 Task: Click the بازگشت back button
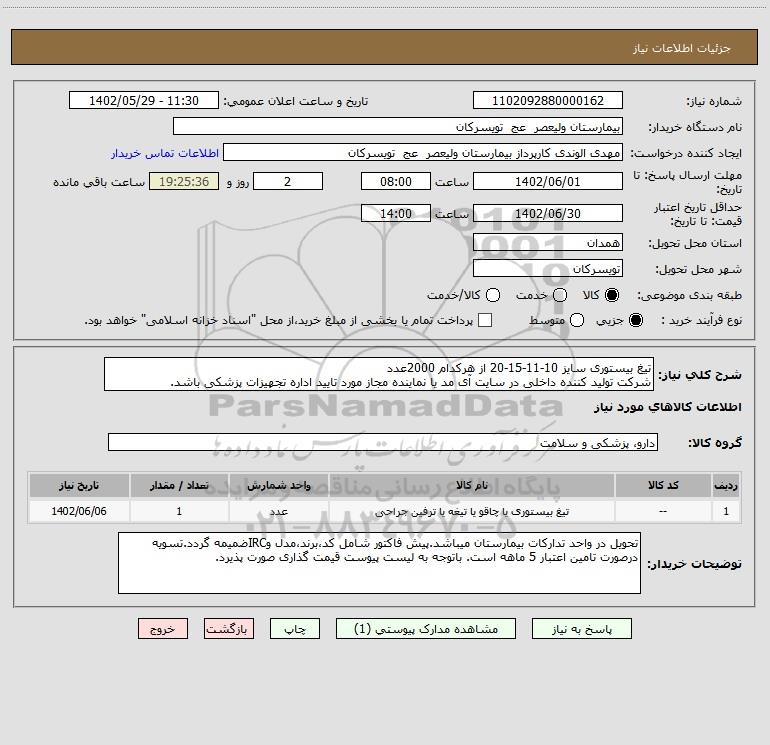[x=228, y=629]
